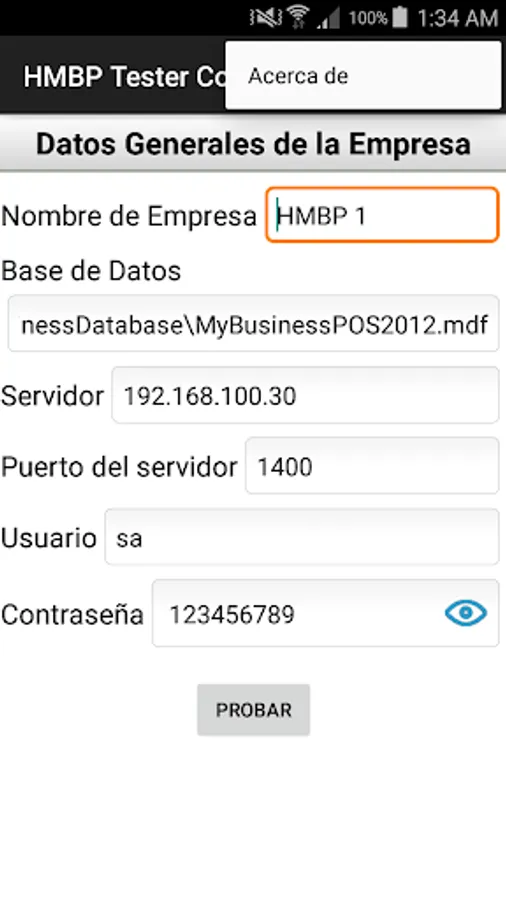Tap the Datos Generales de la Empresa header
Image resolution: width=506 pixels, height=900 pixels.
(253, 143)
